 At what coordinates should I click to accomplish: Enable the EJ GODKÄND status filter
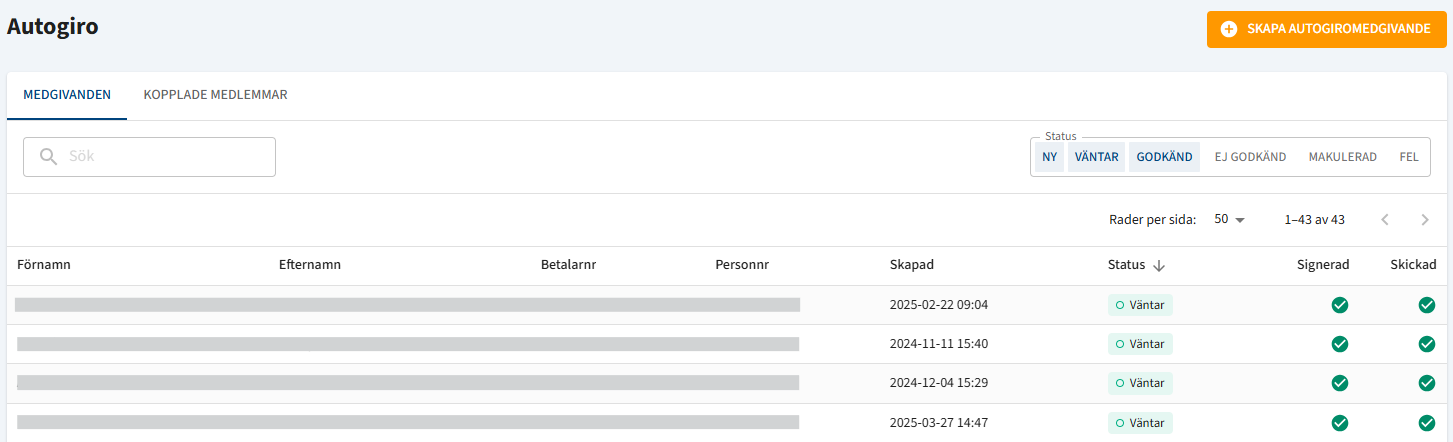(x=1250, y=157)
